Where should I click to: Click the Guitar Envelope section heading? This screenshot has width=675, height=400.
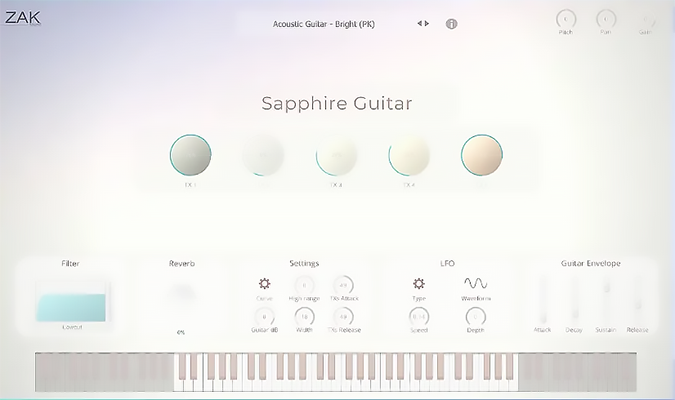(591, 263)
